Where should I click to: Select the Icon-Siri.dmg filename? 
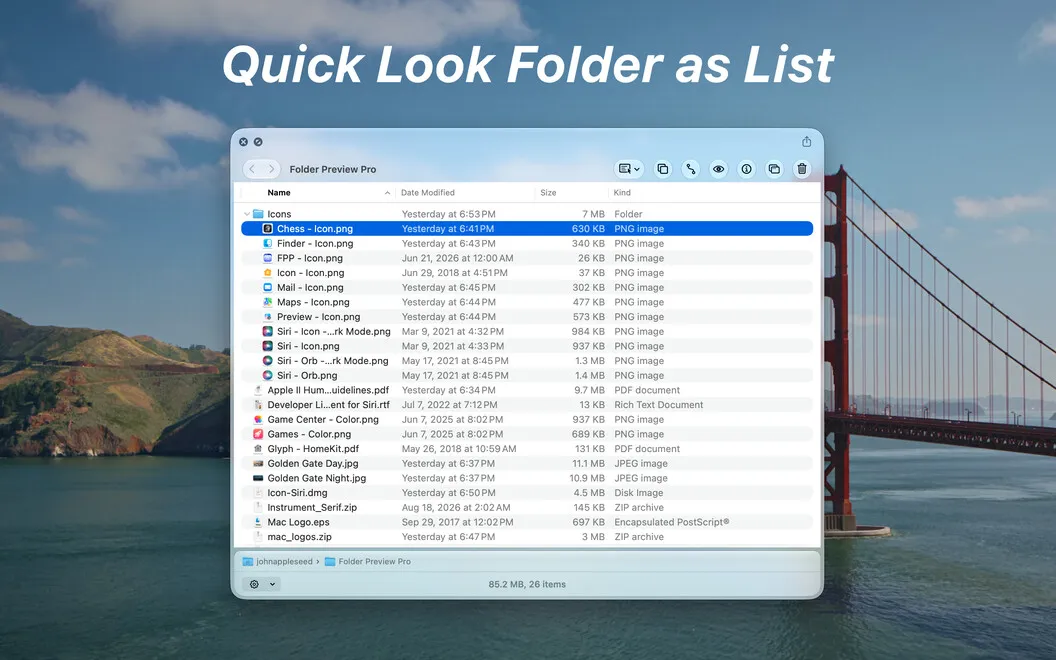pos(297,493)
